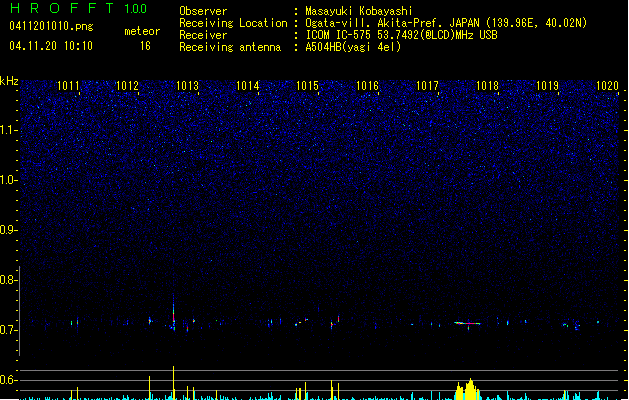The width and height of the screenshot is (629, 400).
Task: Click the 1.0 kHz frequency axis label
Action: 8,180
